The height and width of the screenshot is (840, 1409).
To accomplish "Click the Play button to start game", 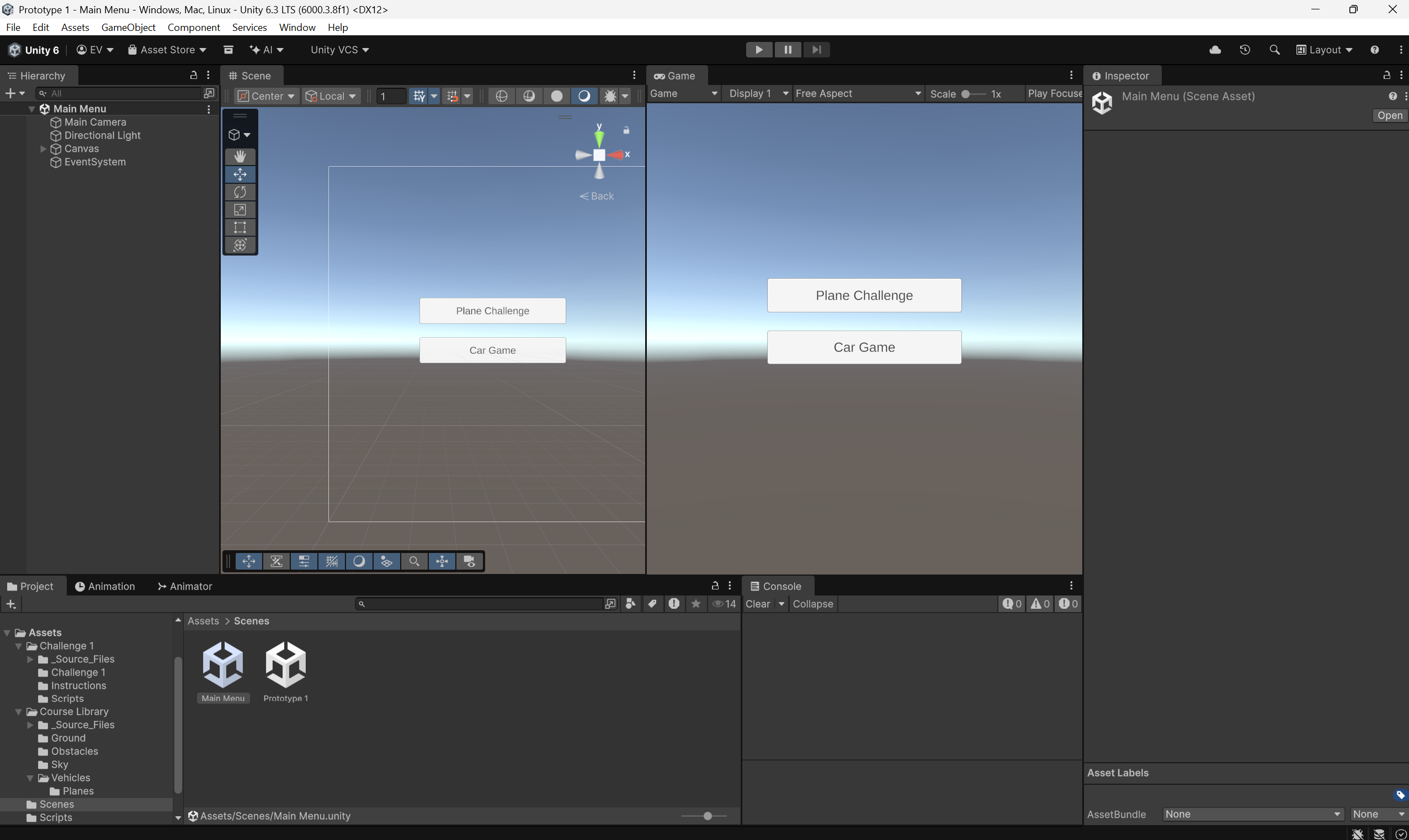I will click(x=759, y=50).
